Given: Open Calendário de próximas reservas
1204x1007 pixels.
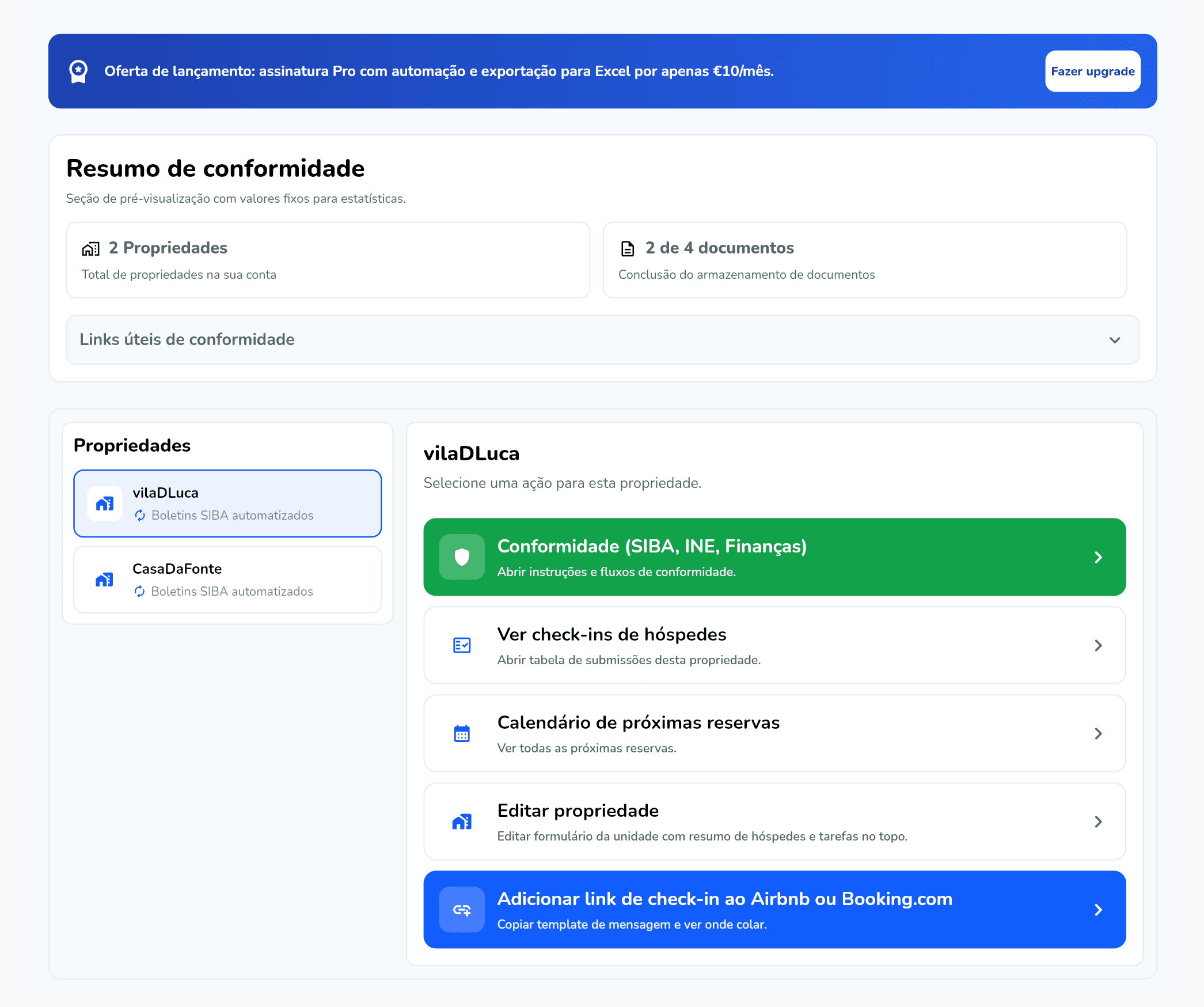Looking at the screenshot, I should 774,733.
